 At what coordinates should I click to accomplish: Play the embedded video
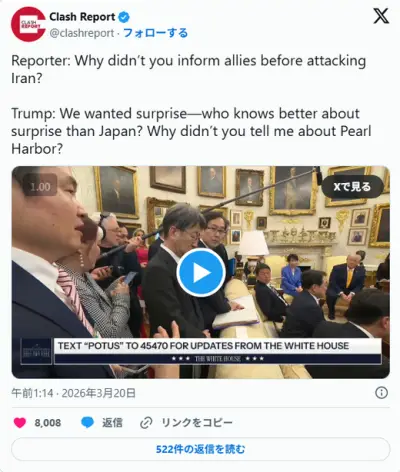(201, 272)
